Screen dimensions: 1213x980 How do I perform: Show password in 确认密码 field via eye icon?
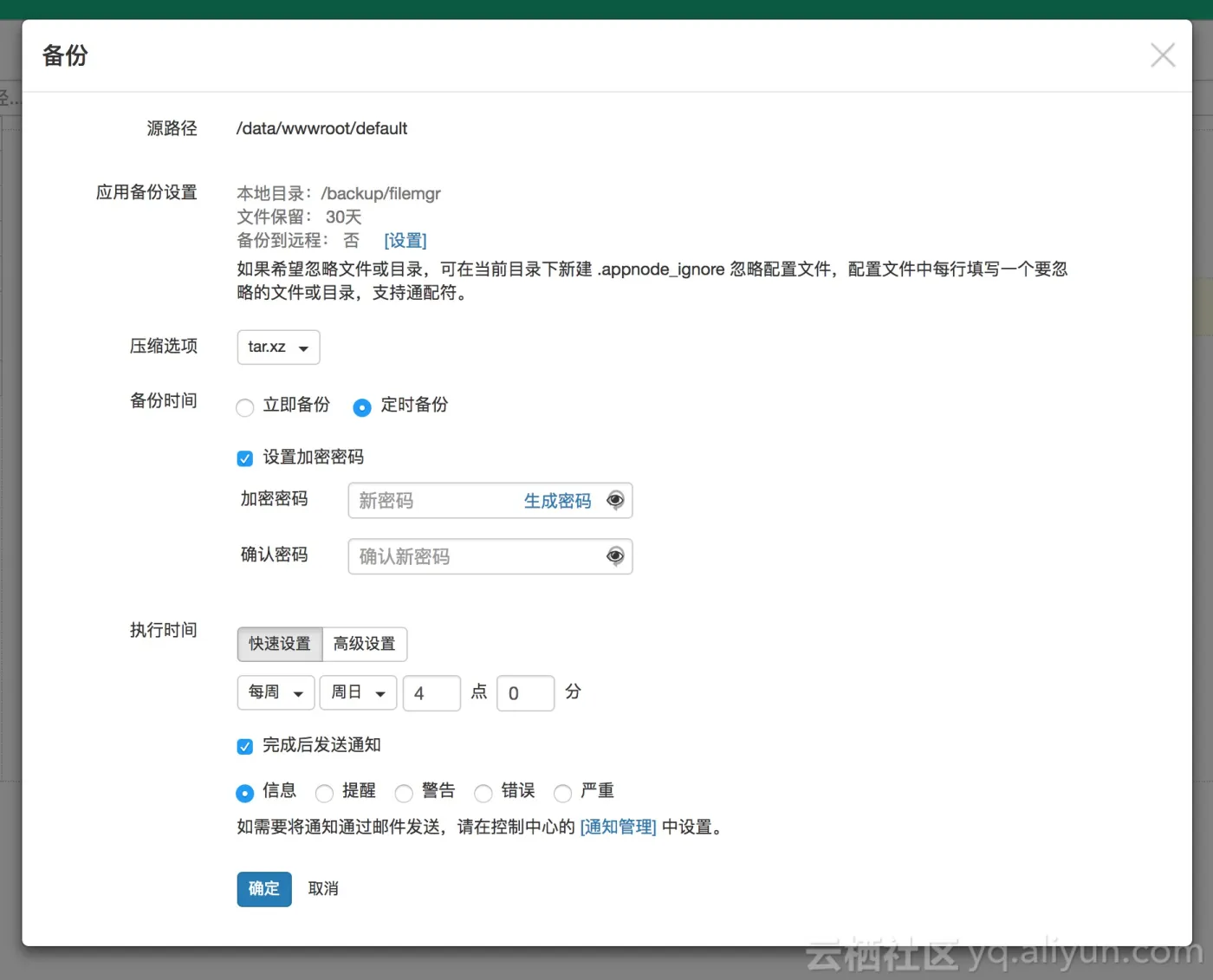tap(615, 556)
